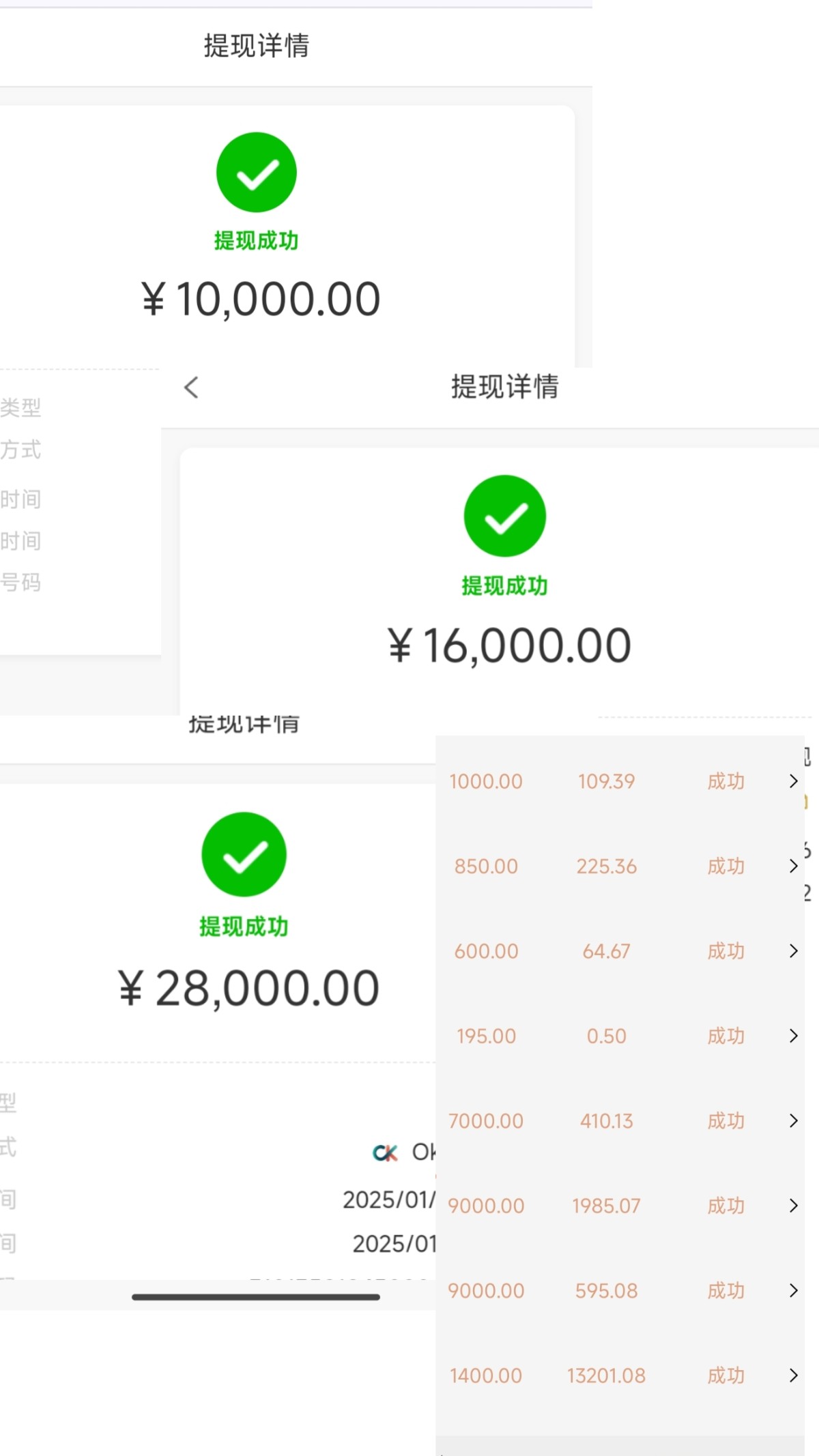Viewport: 819px width, 1456px height.
Task: Expand the 1000.00 record chevron
Action: coord(793,781)
